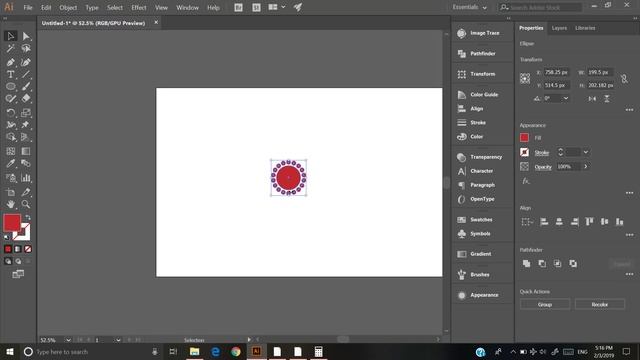Click the Recolor quick action button

(600, 304)
